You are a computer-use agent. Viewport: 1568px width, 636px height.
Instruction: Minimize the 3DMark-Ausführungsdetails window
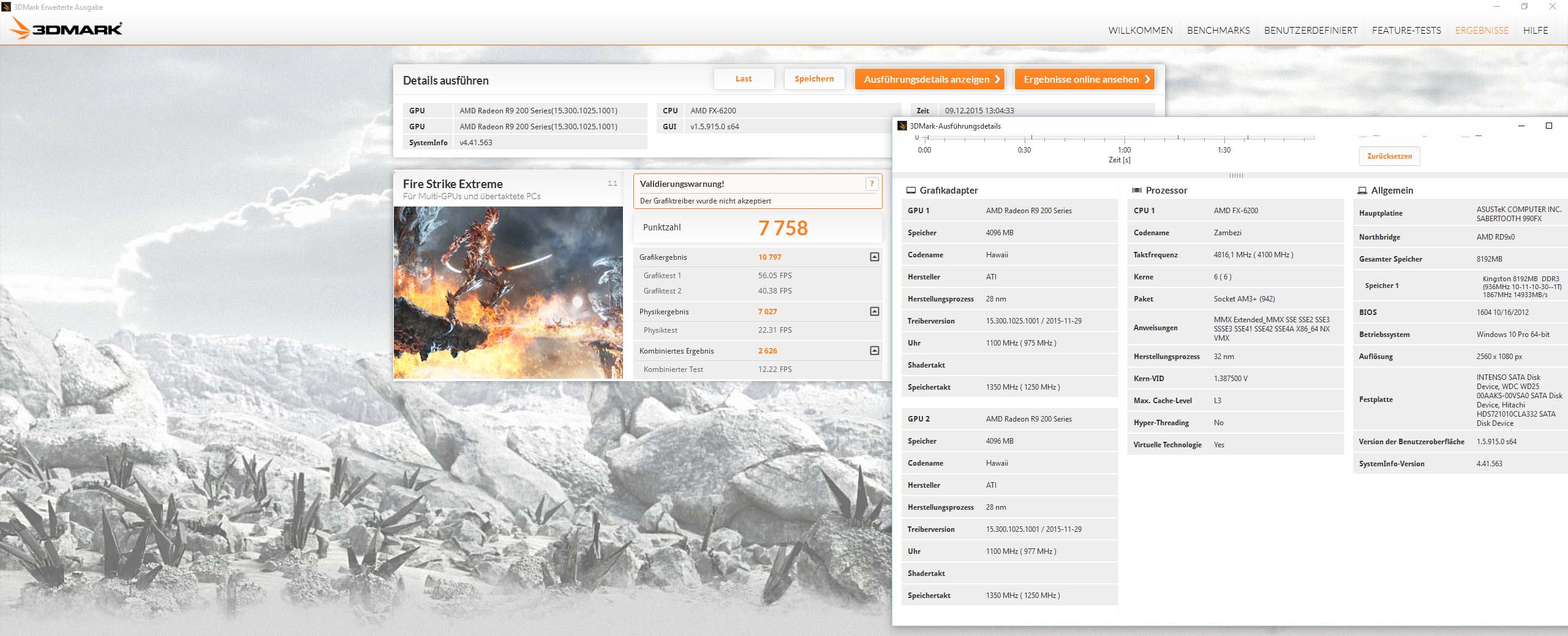coord(1521,126)
